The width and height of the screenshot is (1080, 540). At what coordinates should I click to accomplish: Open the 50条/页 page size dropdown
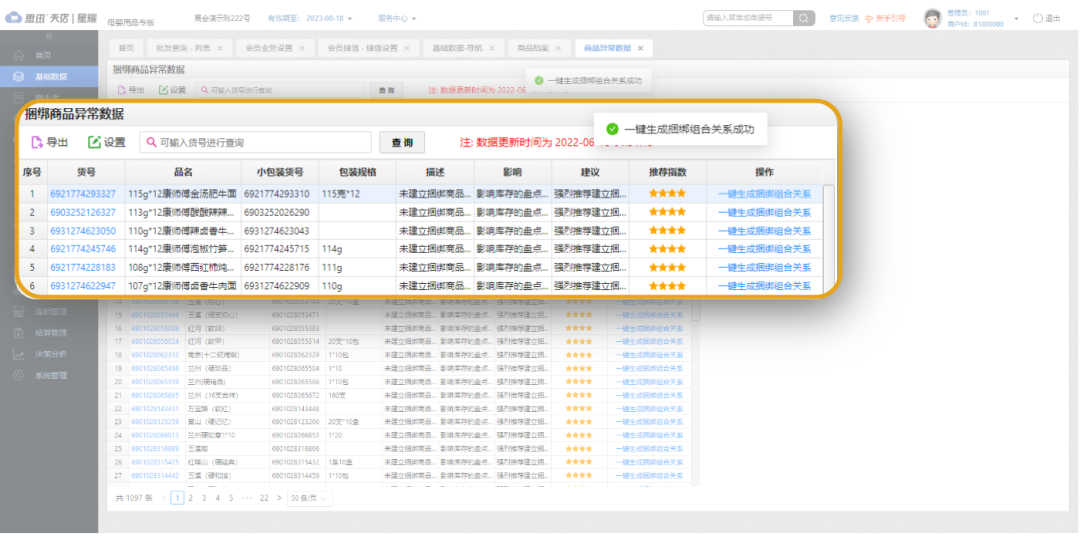(x=310, y=497)
